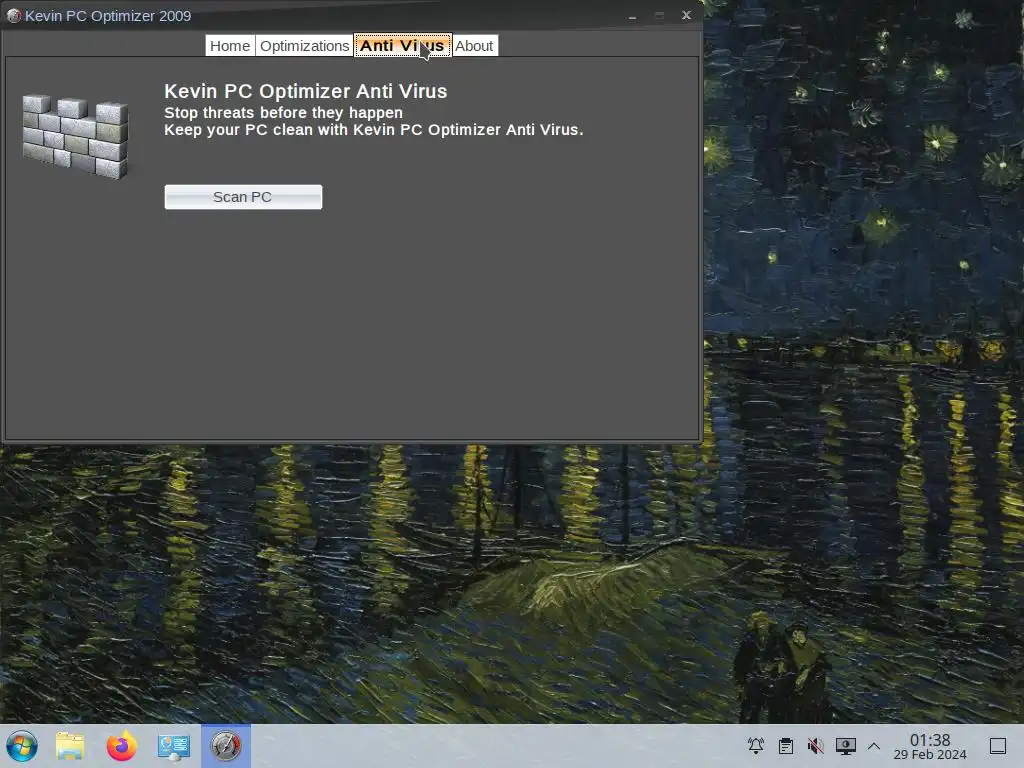Open the About tab
The image size is (1024, 768).
point(474,46)
